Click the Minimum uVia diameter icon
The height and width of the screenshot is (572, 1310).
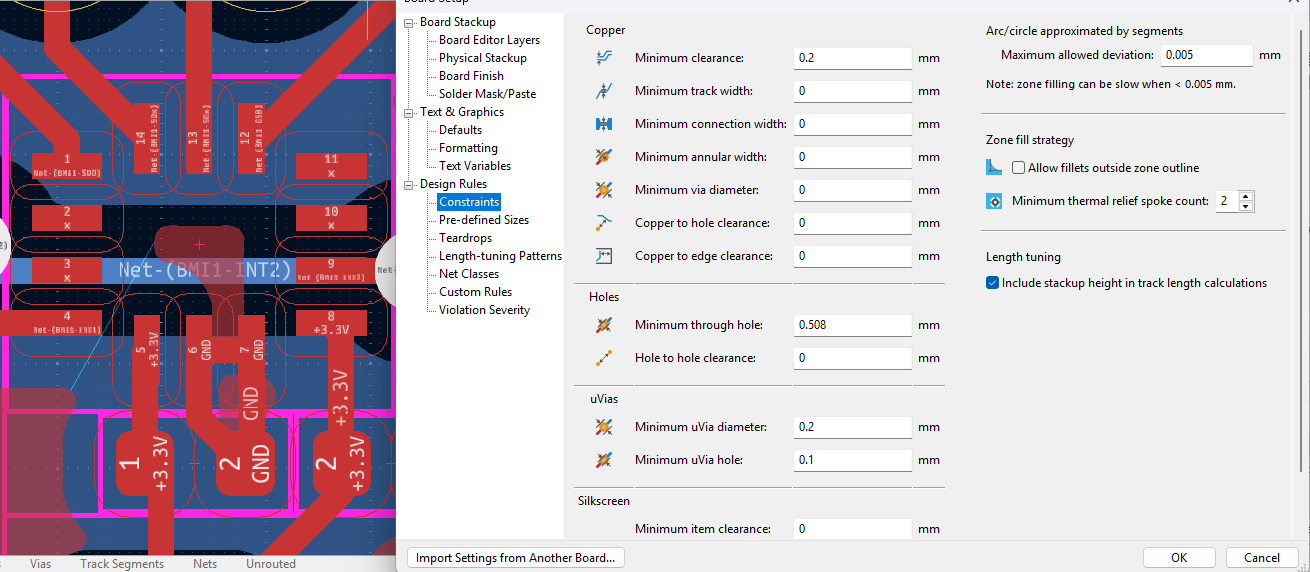point(603,427)
